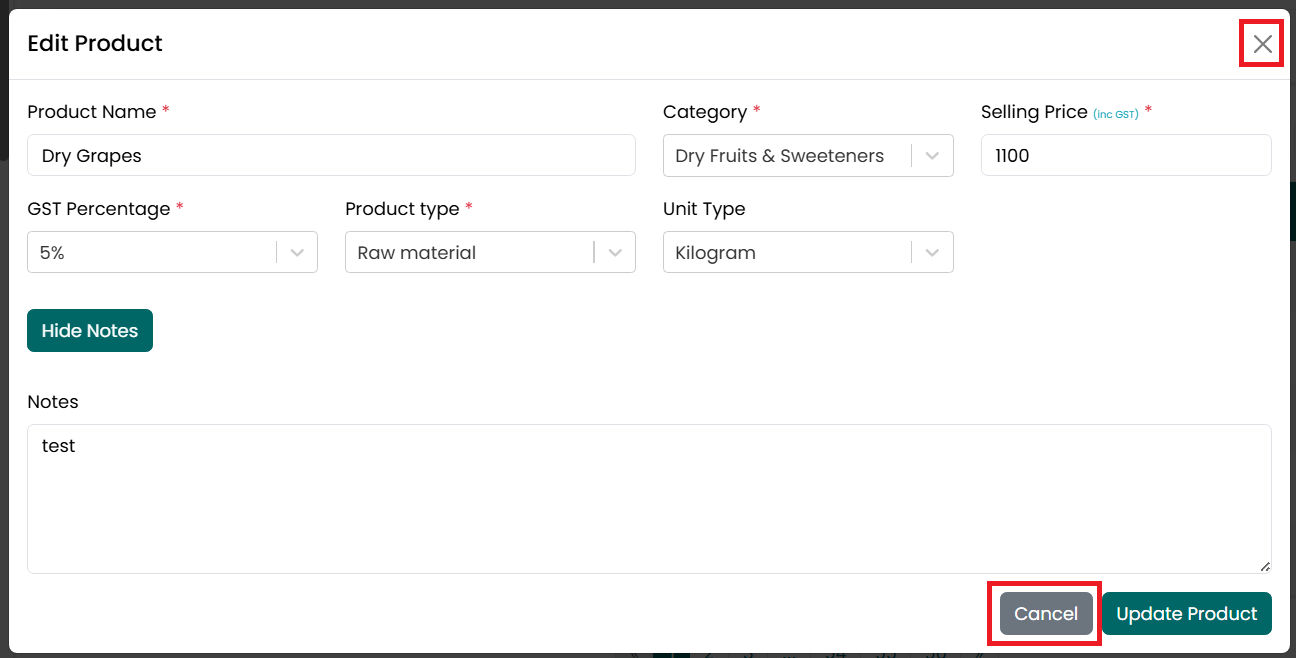
Task: Click the GST Percentage chevron arrow
Action: coord(297,253)
